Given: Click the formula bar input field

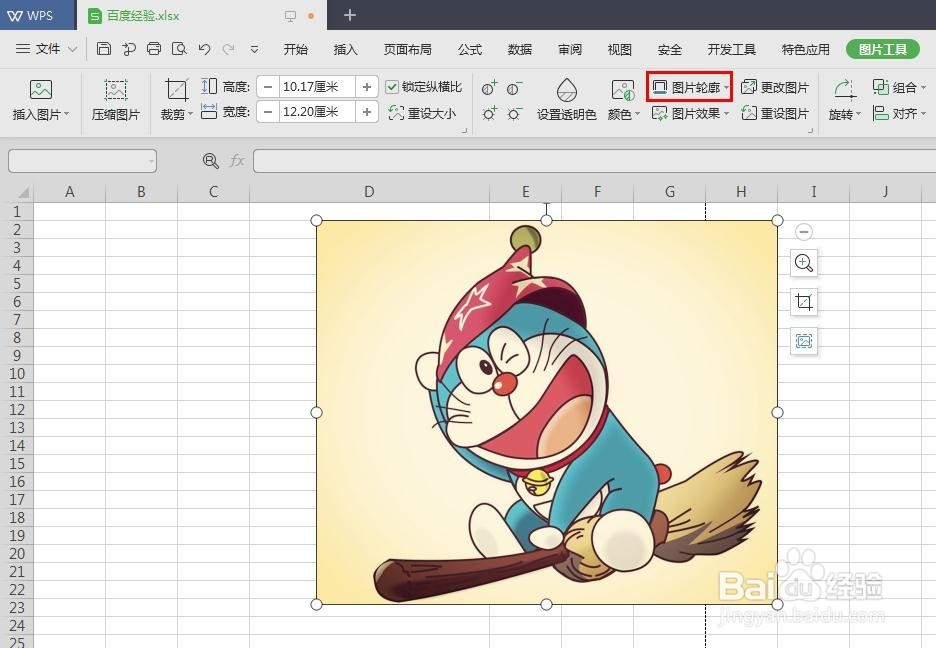Looking at the screenshot, I should (x=594, y=161).
